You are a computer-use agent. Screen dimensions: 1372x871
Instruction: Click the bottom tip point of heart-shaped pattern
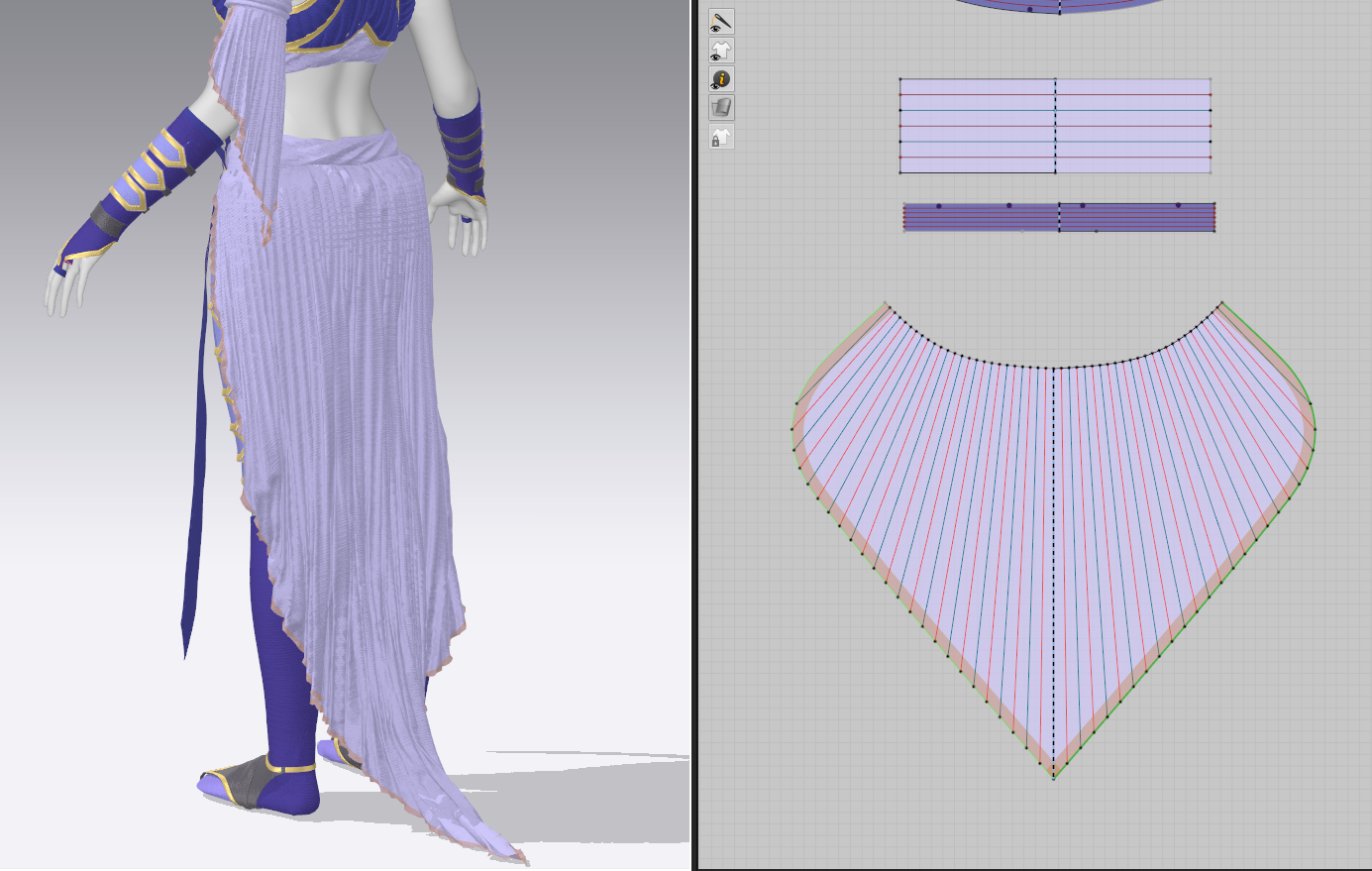tap(1053, 779)
